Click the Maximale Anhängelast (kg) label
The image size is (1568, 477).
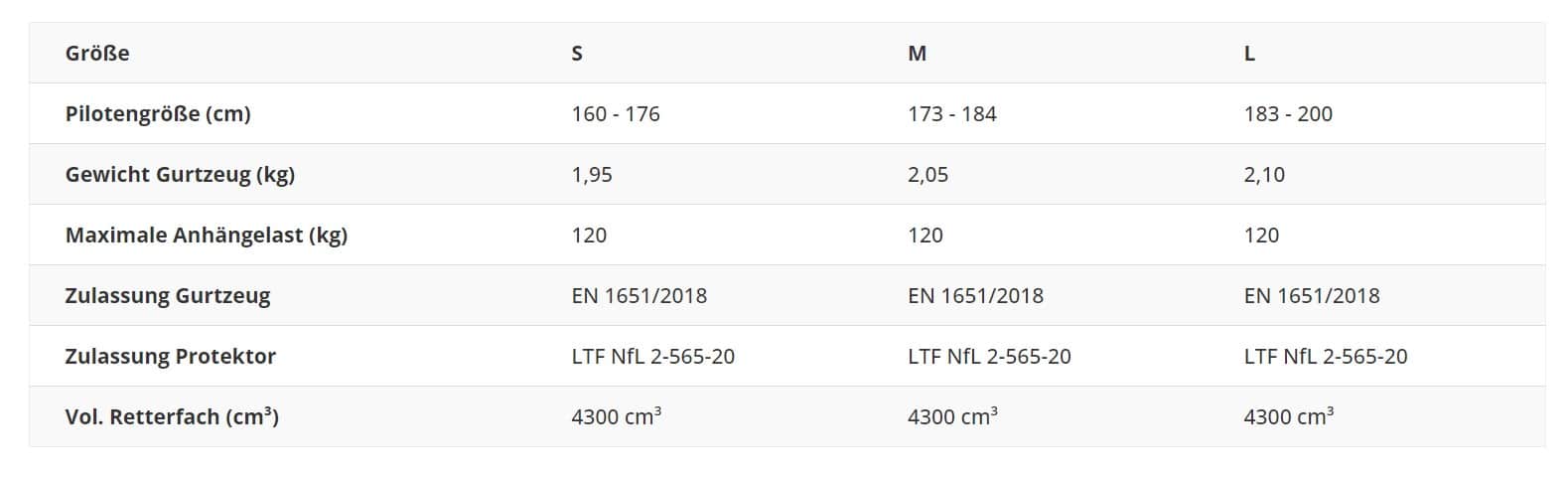click(x=207, y=236)
